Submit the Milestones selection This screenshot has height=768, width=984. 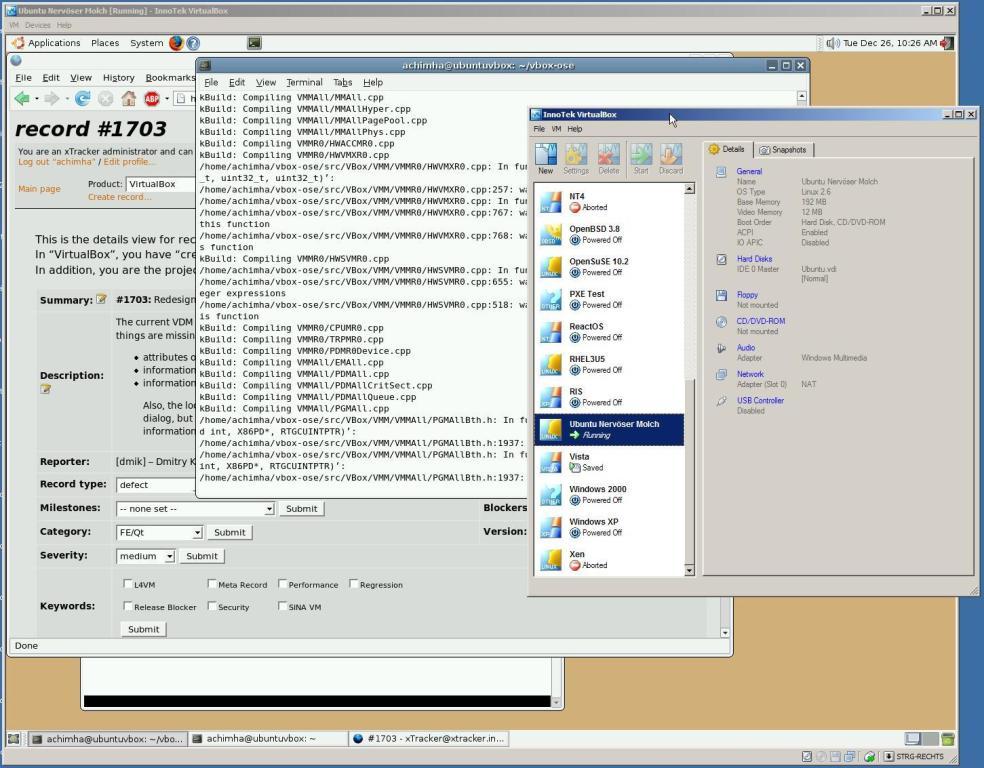click(301, 509)
